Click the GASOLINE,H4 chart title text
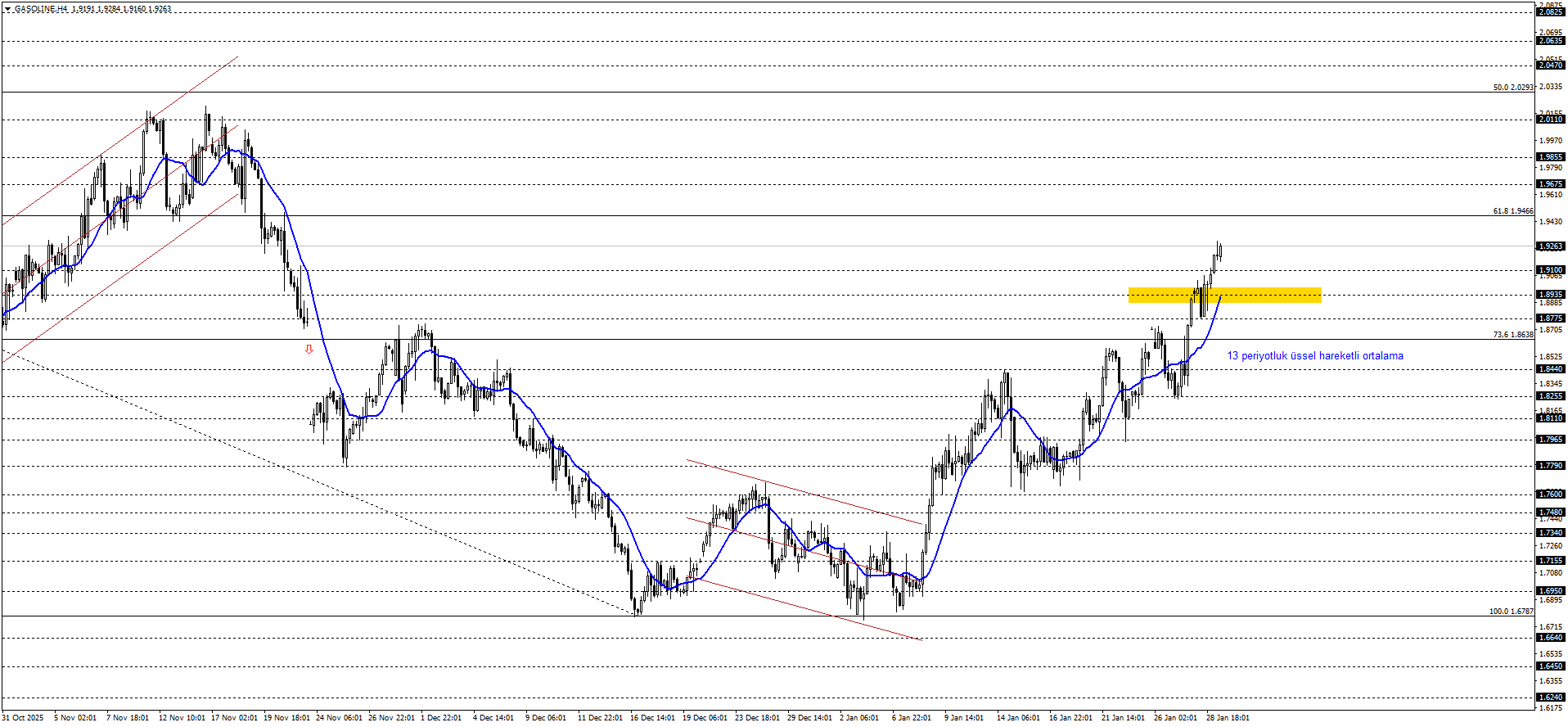This screenshot has width=1568, height=727. pos(41,9)
